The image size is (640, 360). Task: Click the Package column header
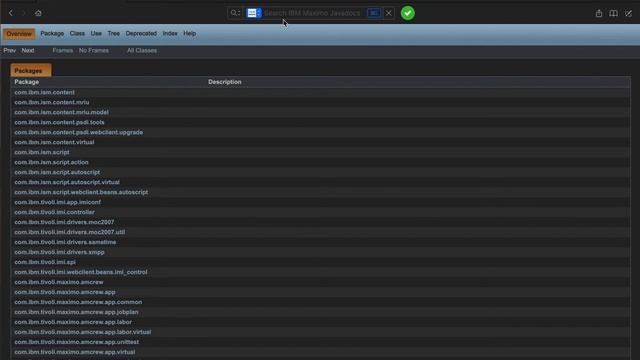pos(27,82)
